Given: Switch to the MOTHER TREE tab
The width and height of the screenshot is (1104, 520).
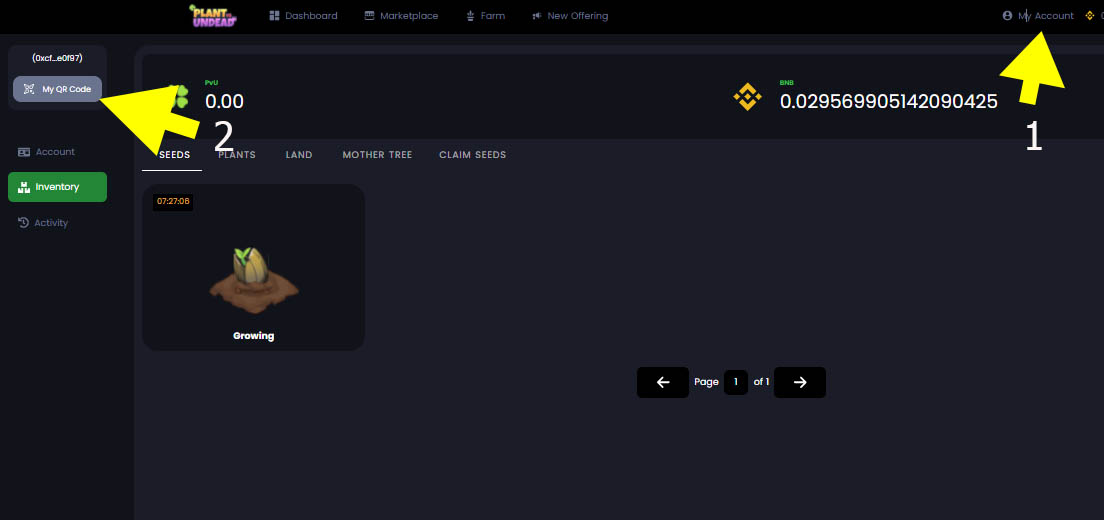Looking at the screenshot, I should pyautogui.click(x=377, y=155).
